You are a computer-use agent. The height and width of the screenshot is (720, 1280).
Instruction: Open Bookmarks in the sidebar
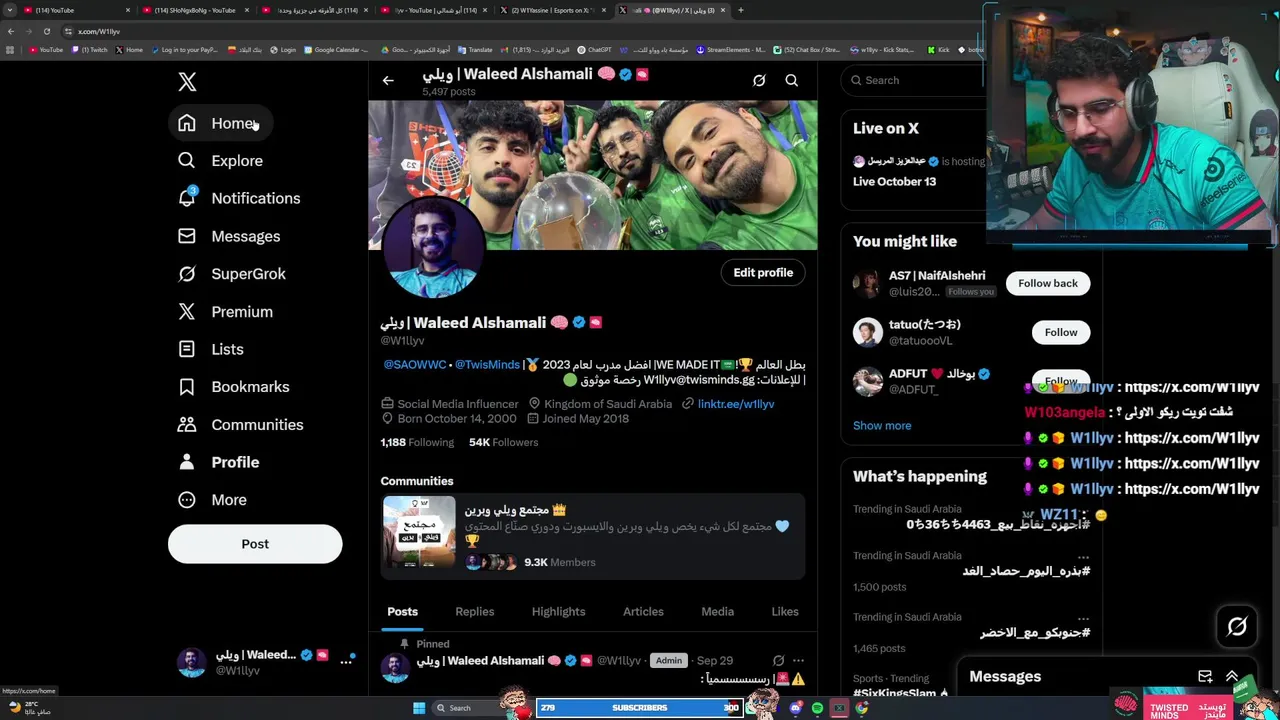[233, 386]
